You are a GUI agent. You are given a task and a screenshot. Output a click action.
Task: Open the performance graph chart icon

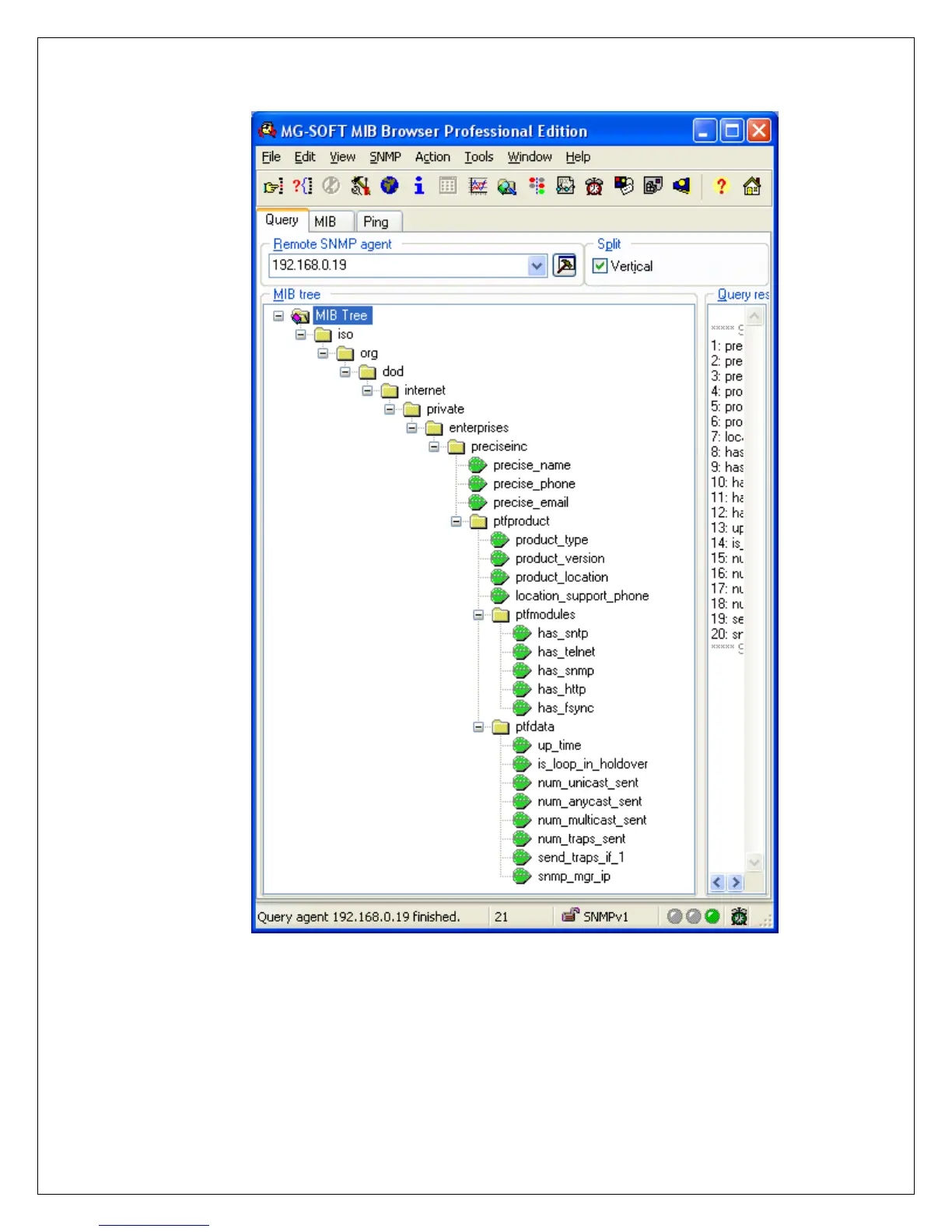click(x=478, y=186)
